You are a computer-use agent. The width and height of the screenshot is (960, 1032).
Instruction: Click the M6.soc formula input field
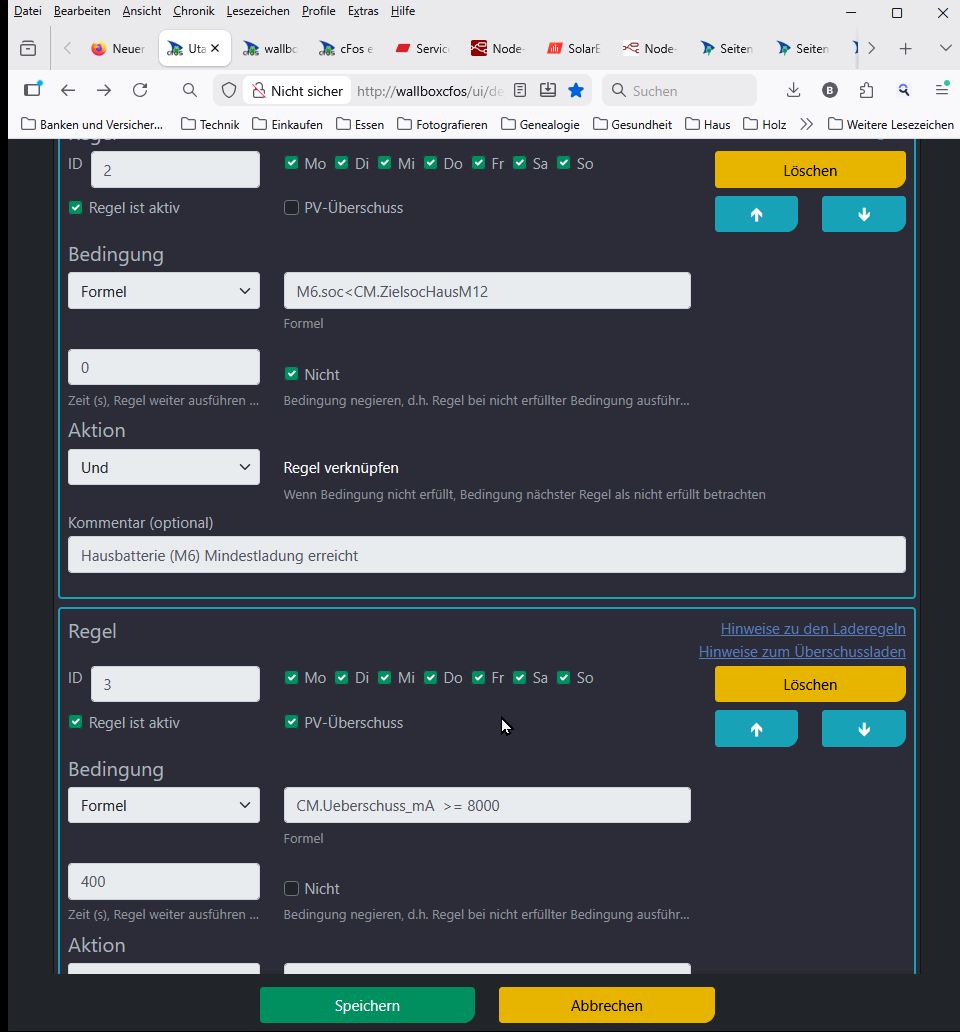click(487, 291)
